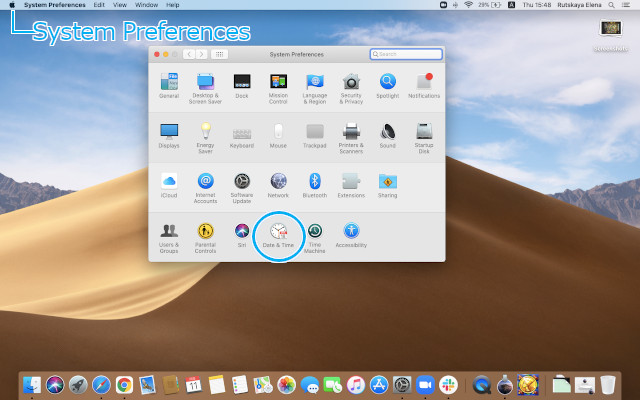
Task: Open Internet Accounts preferences
Action: [205, 188]
